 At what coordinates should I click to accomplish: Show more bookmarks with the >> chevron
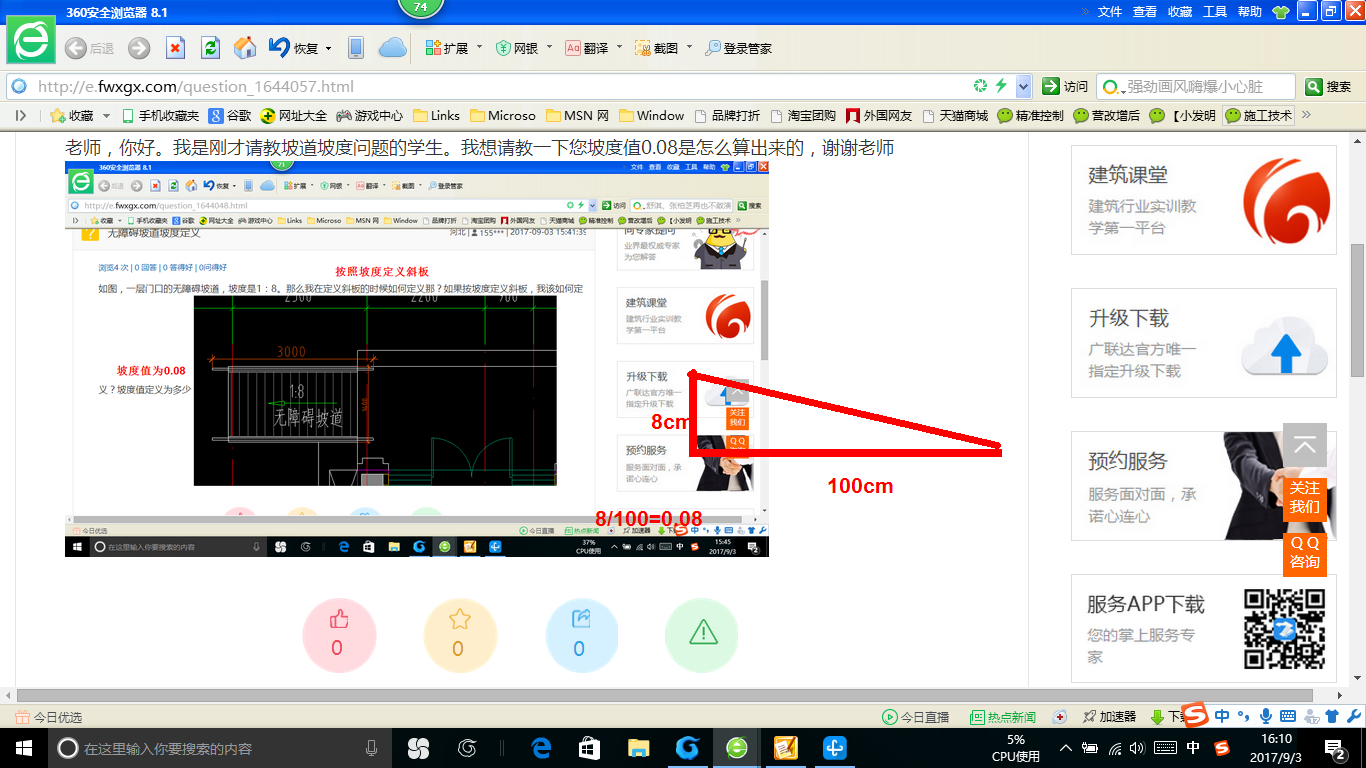1305,115
